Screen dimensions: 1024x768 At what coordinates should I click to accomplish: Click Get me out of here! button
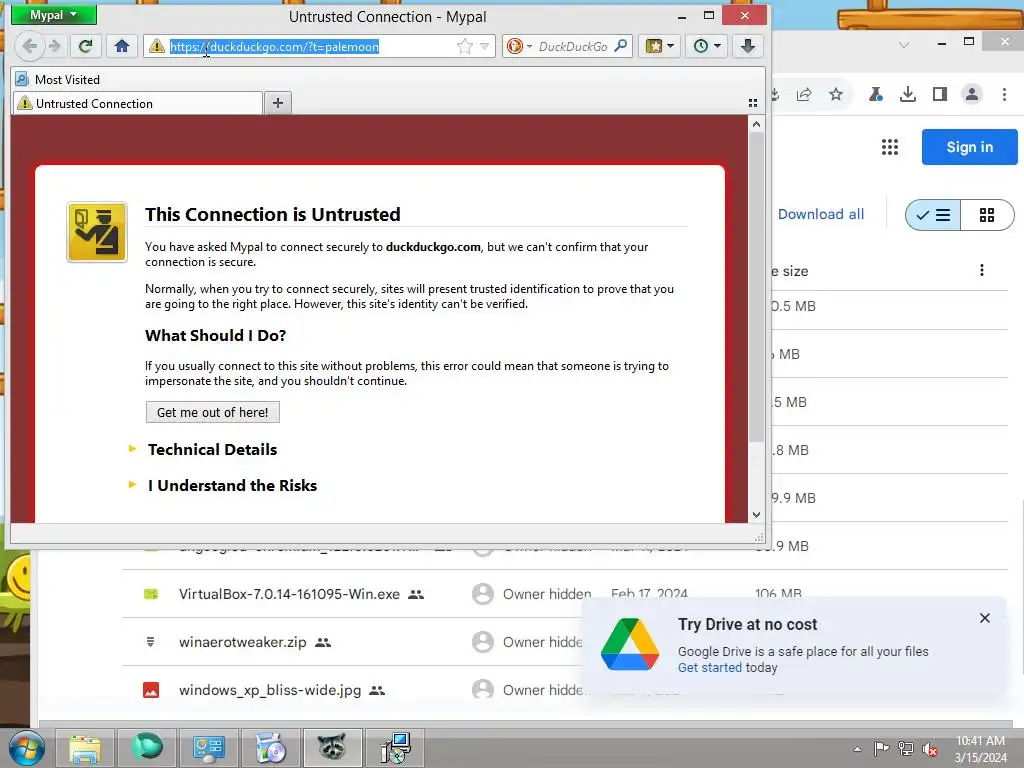[212, 412]
